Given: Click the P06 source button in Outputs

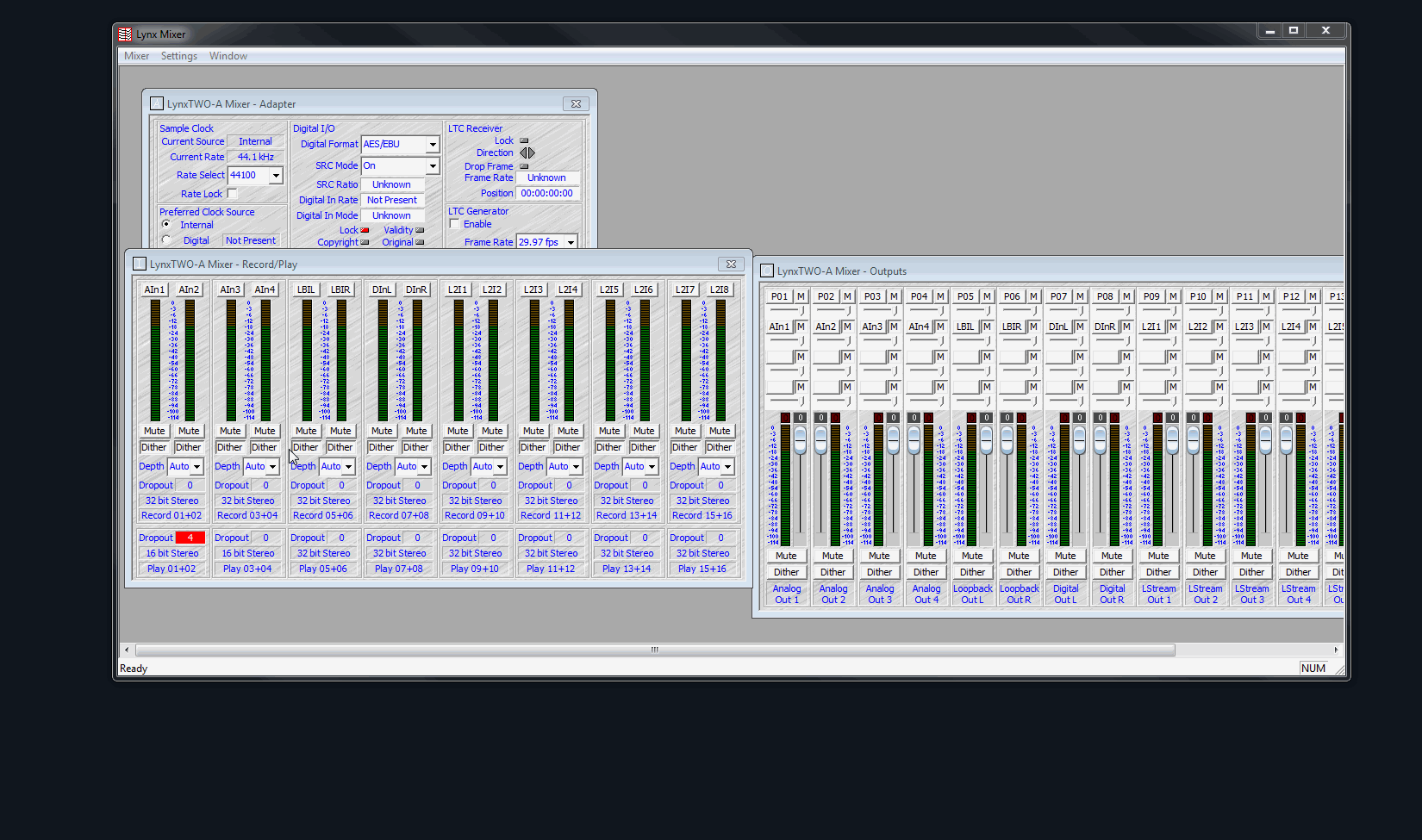Looking at the screenshot, I should click(1012, 296).
